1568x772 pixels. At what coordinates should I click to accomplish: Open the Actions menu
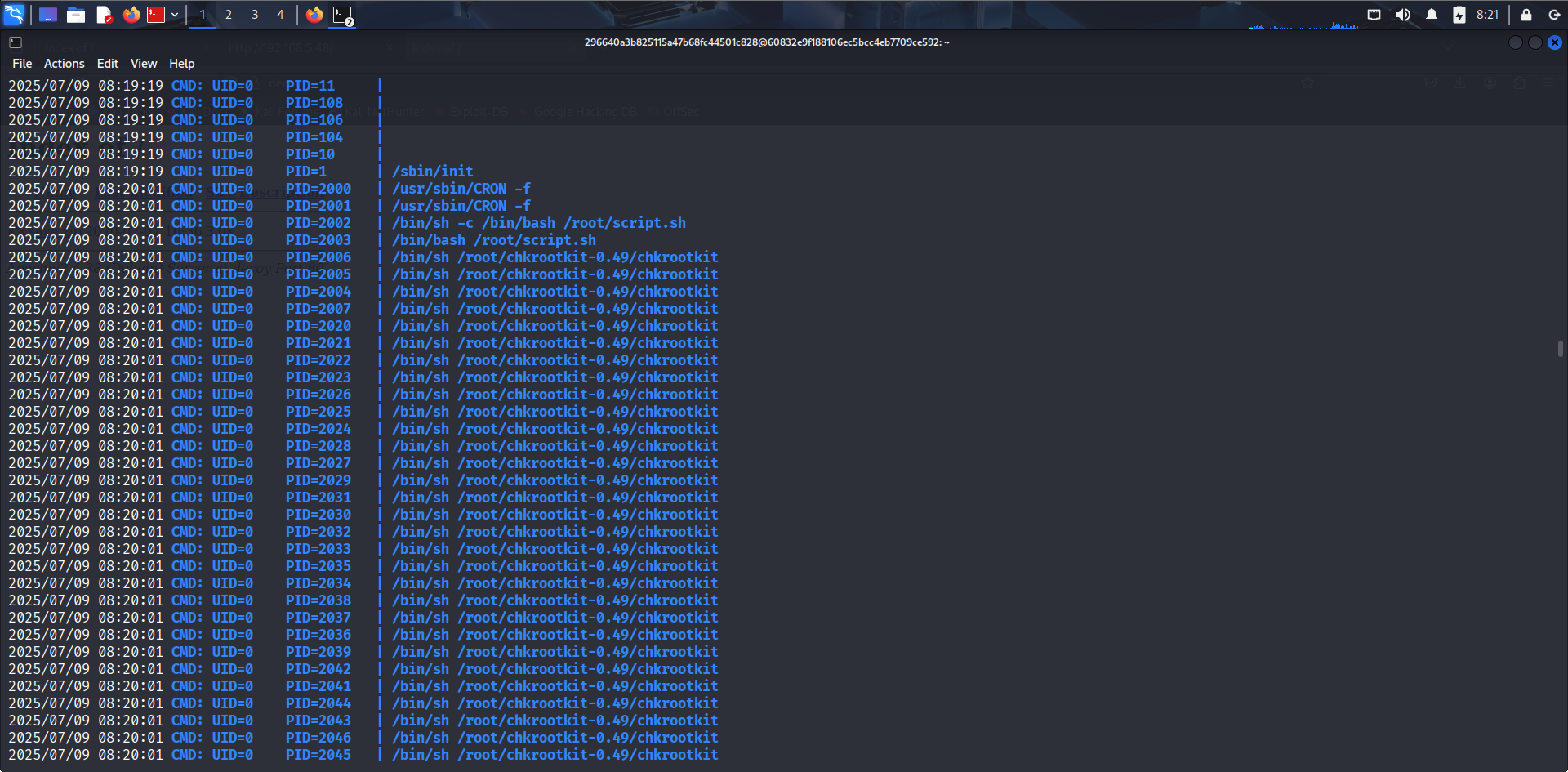(x=65, y=64)
